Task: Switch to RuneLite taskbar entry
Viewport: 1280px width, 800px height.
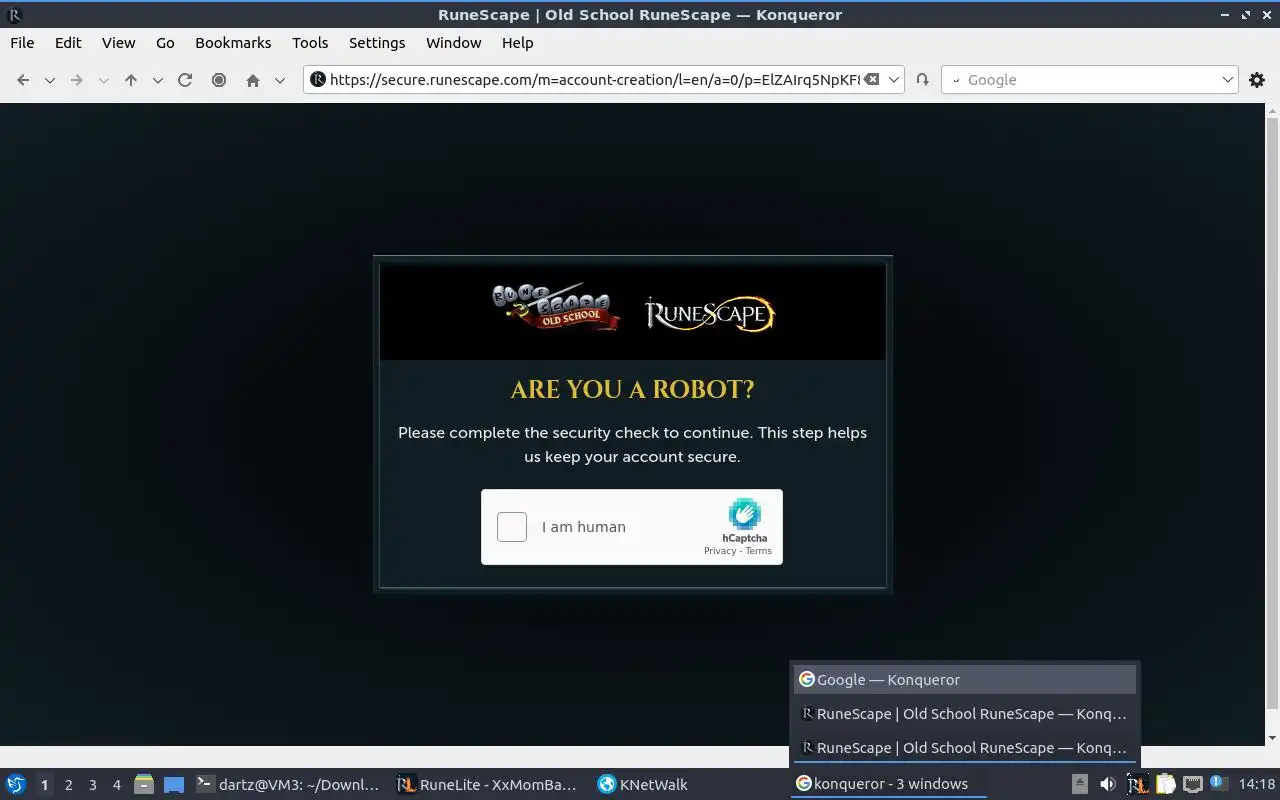Action: [x=487, y=784]
